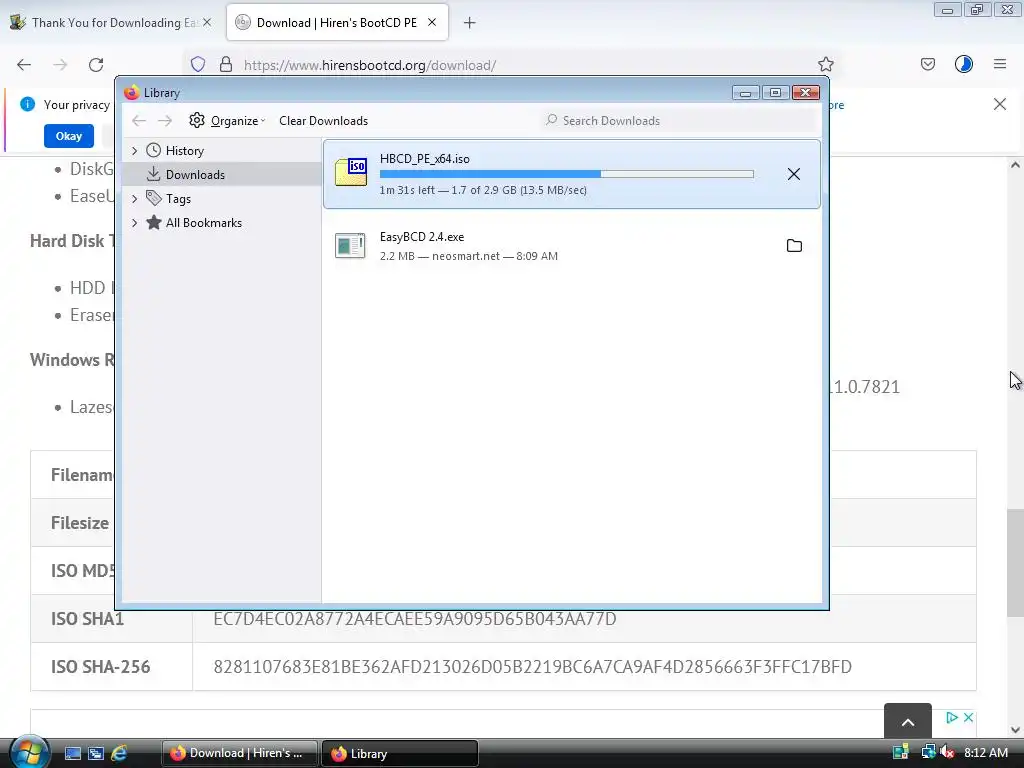Click the back-to-top arrow button
1024x768 pixels.
(x=908, y=721)
